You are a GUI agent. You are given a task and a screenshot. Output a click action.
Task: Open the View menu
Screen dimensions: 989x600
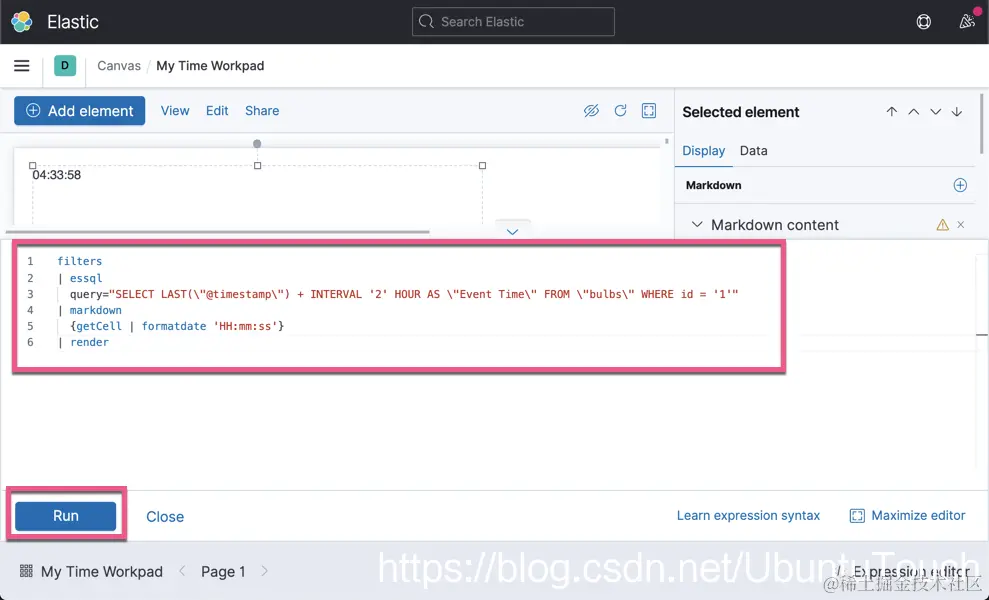(x=175, y=110)
